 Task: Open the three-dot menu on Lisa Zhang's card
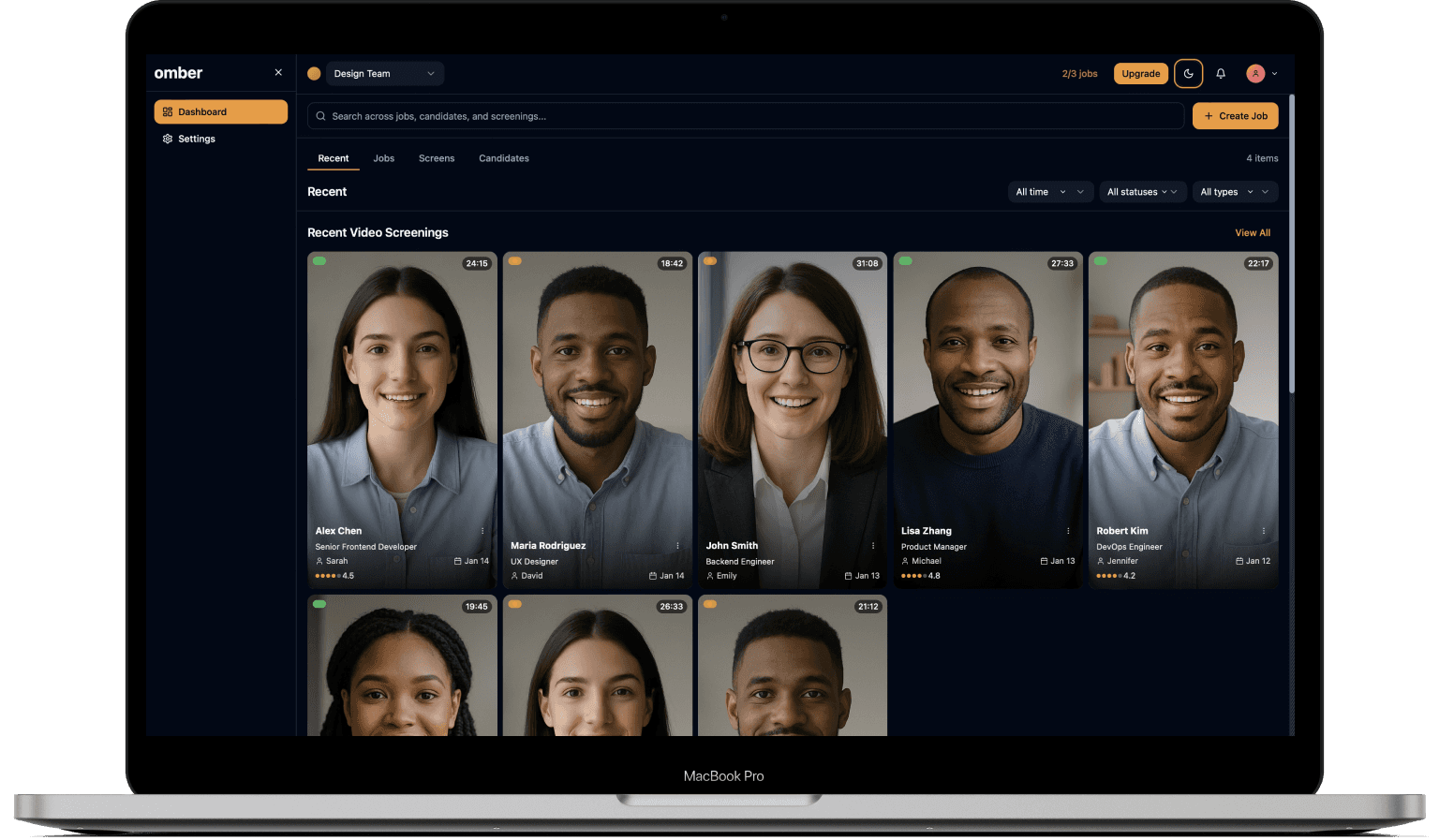click(x=1068, y=531)
